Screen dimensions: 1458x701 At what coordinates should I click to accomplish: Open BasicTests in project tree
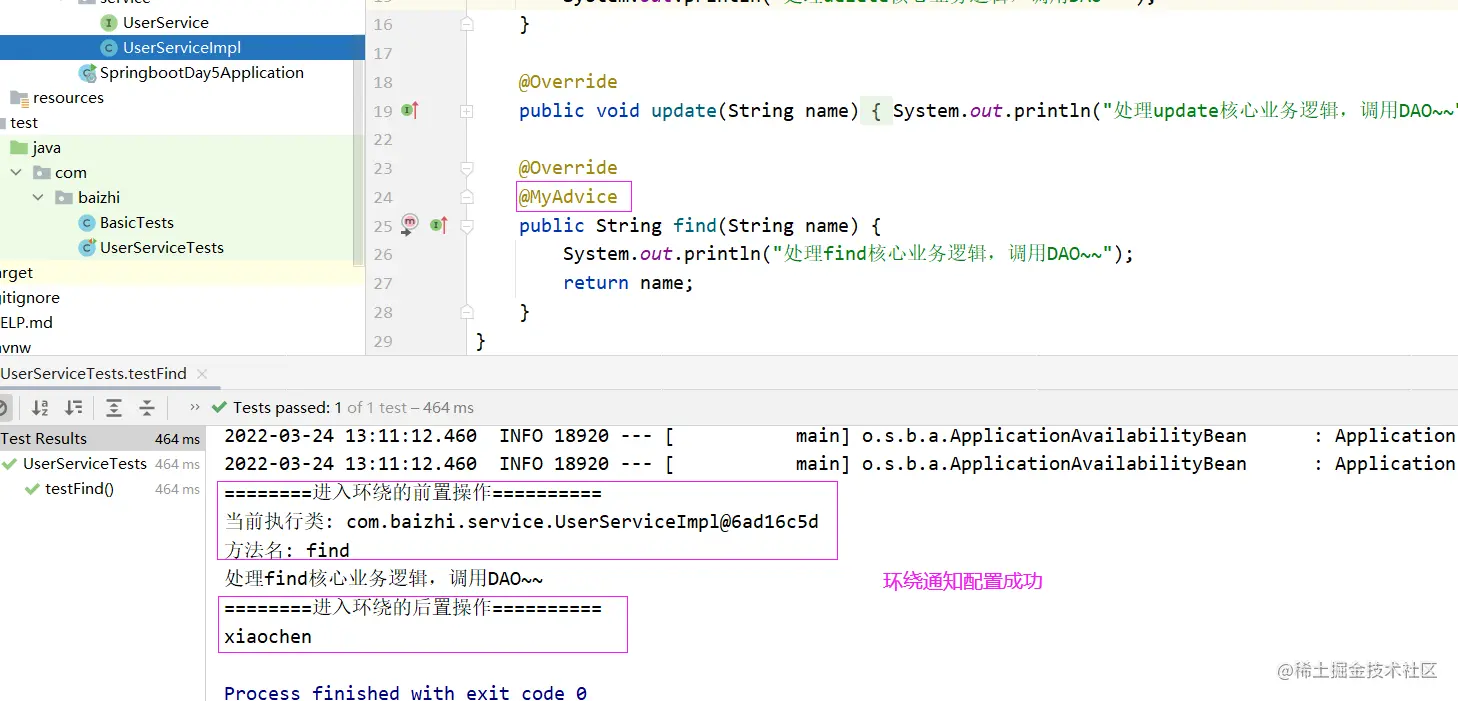coord(137,222)
